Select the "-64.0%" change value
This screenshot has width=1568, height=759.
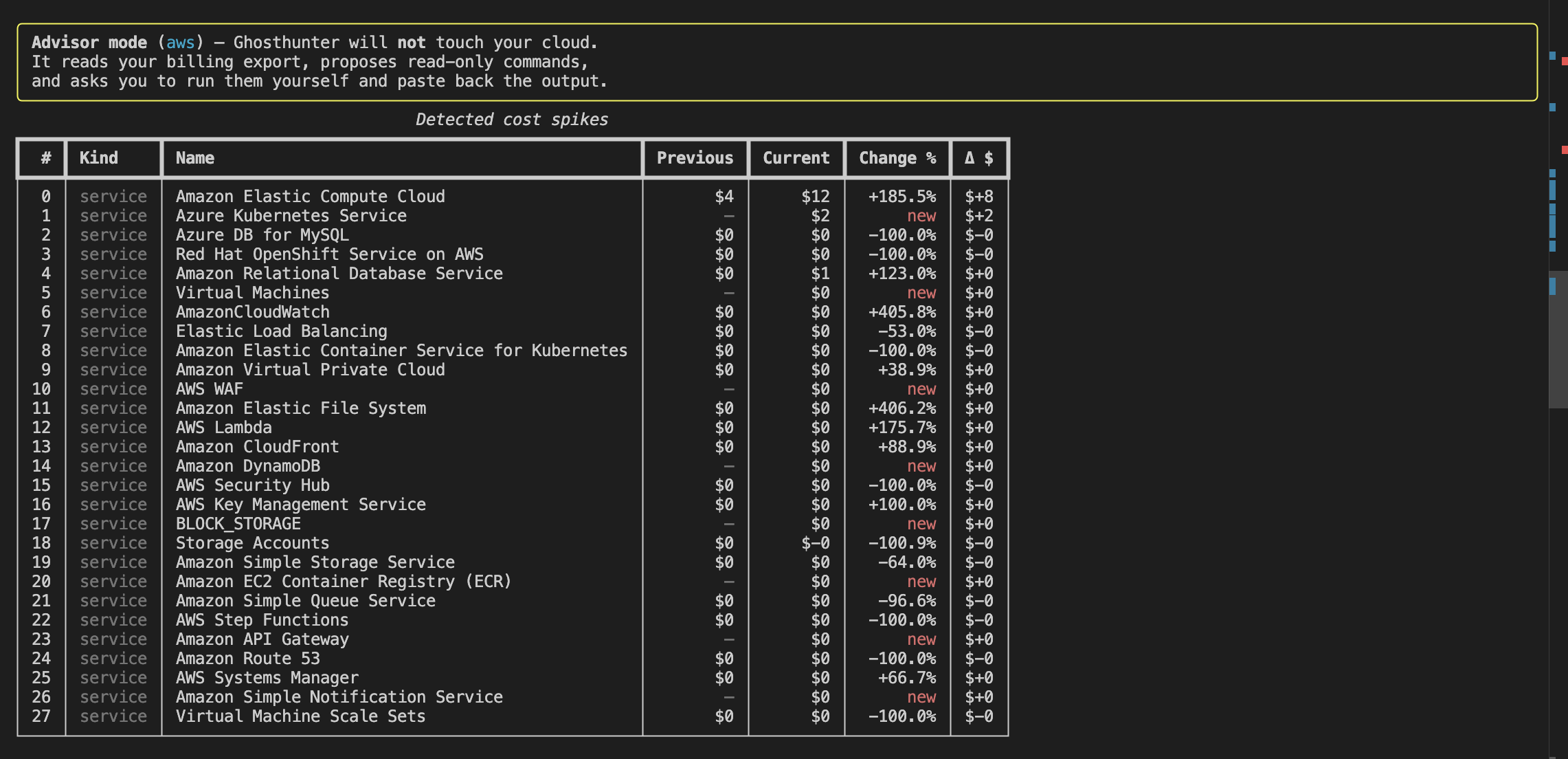907,562
